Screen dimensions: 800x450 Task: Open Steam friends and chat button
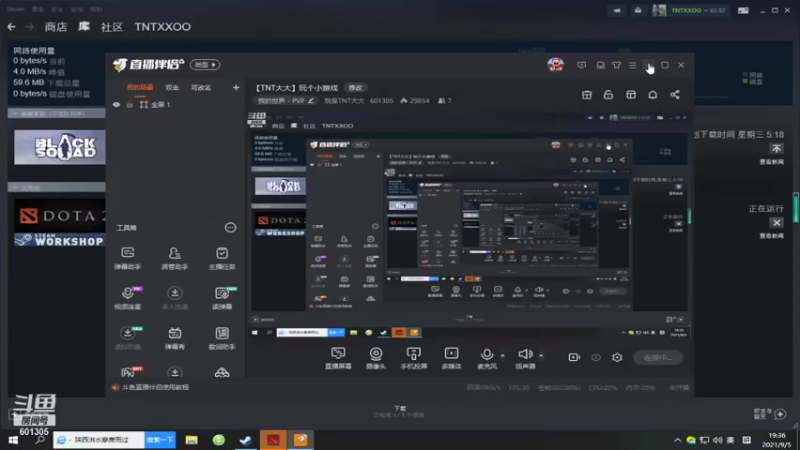[770, 414]
